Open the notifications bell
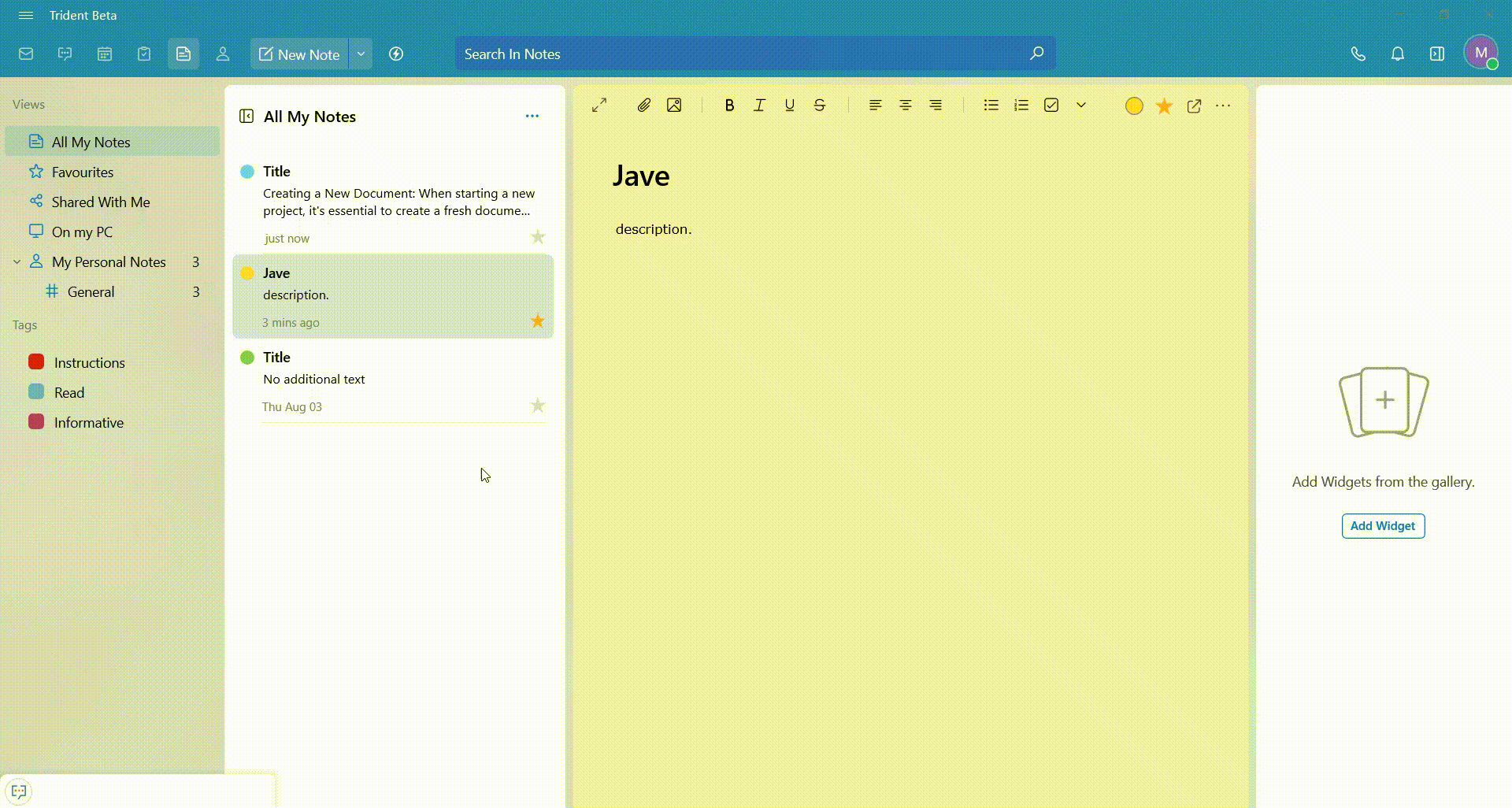1512x808 pixels. coord(1397,54)
